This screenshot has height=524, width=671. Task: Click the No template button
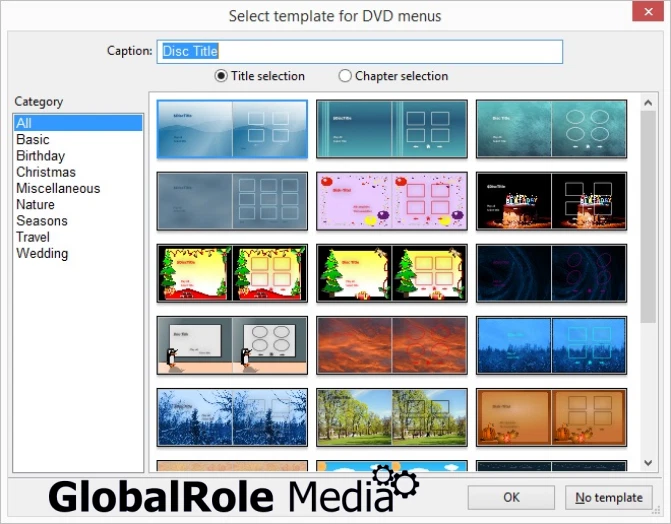pos(609,497)
